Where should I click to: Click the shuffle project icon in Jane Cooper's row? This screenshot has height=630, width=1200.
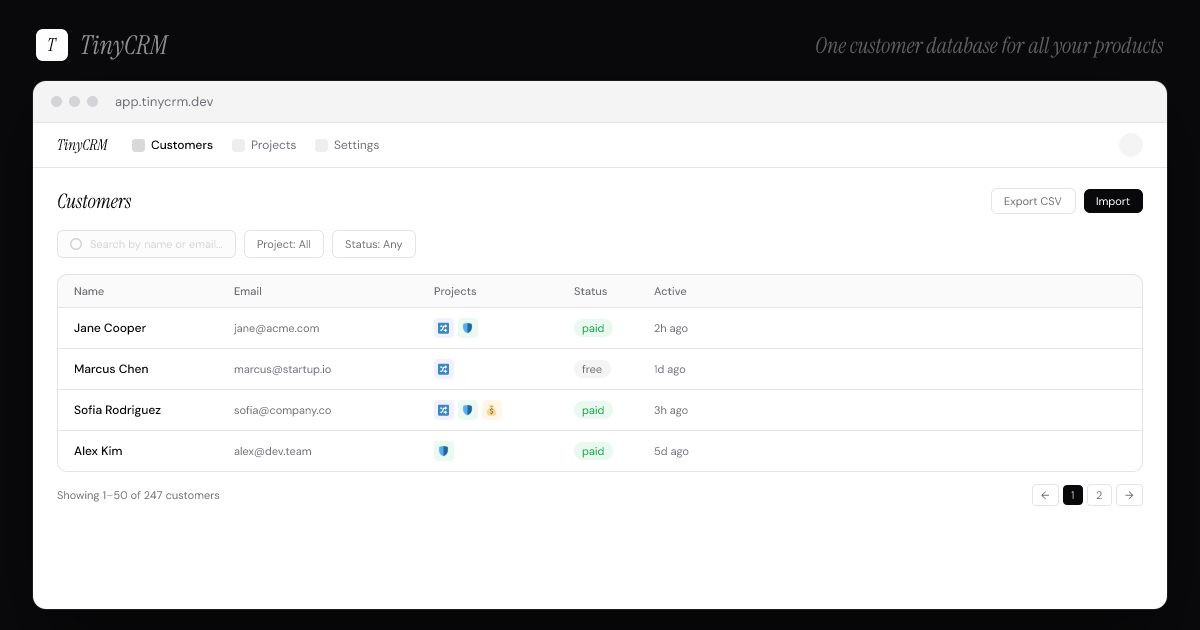click(x=444, y=328)
